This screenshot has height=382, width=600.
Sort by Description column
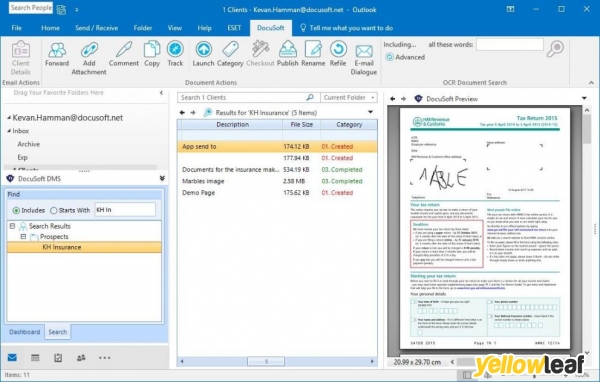point(232,124)
